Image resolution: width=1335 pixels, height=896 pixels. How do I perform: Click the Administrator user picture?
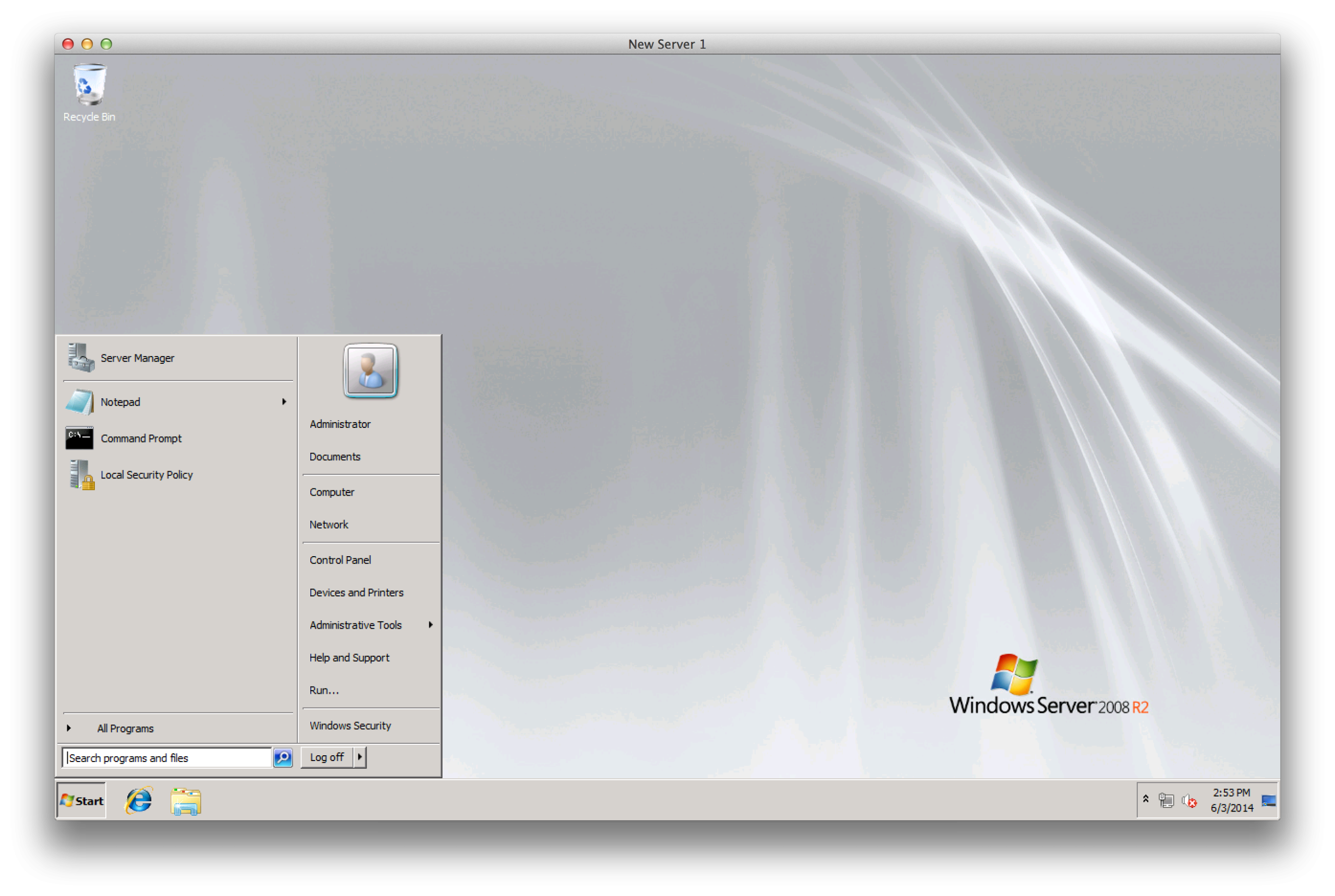[369, 370]
